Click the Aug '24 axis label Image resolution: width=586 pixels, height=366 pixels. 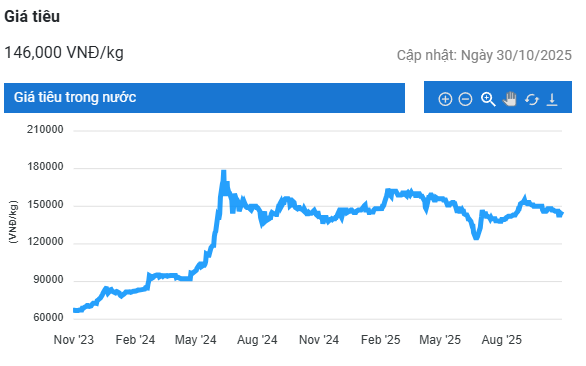tap(257, 339)
